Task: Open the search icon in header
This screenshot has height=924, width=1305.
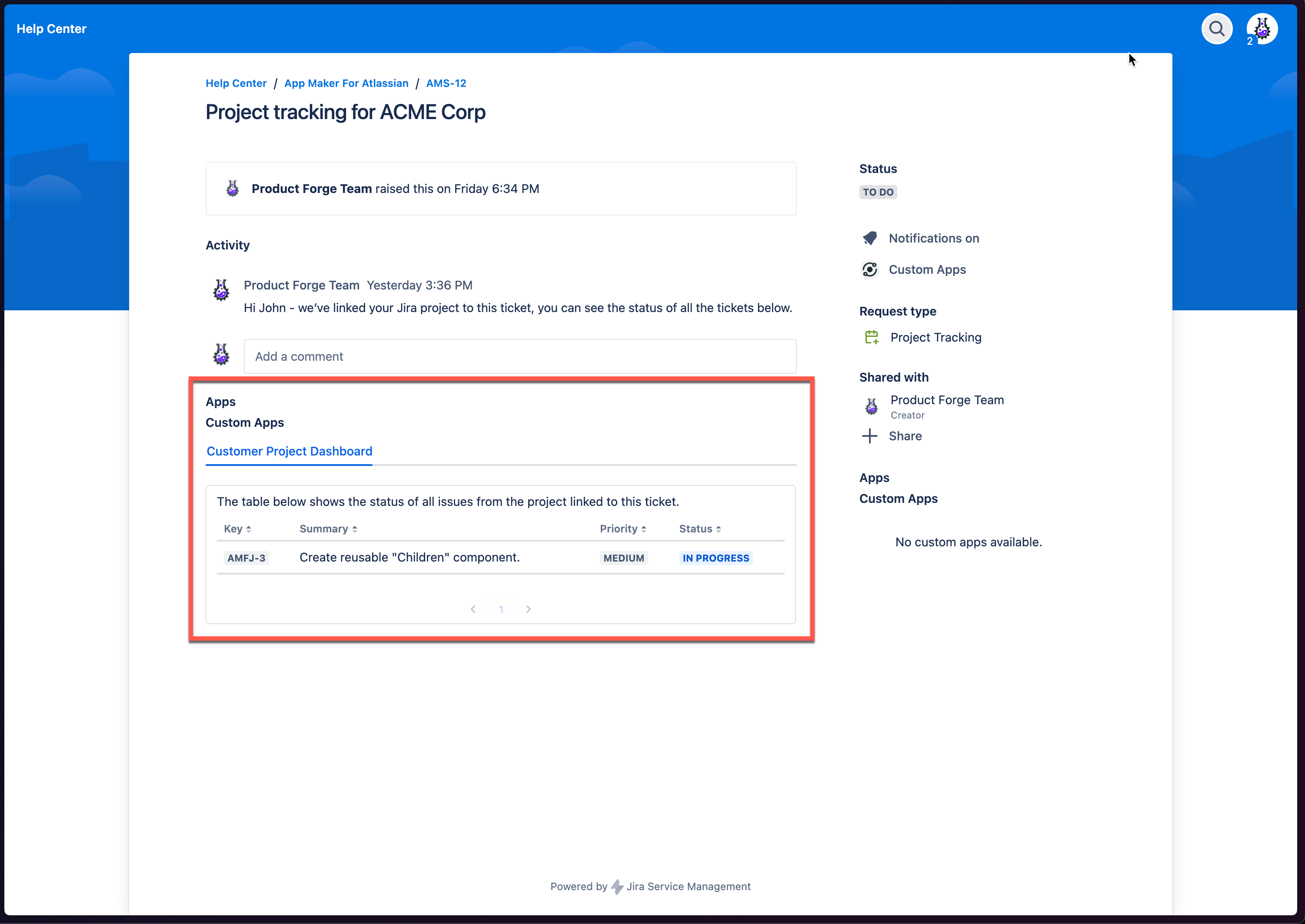Action: point(1216,29)
